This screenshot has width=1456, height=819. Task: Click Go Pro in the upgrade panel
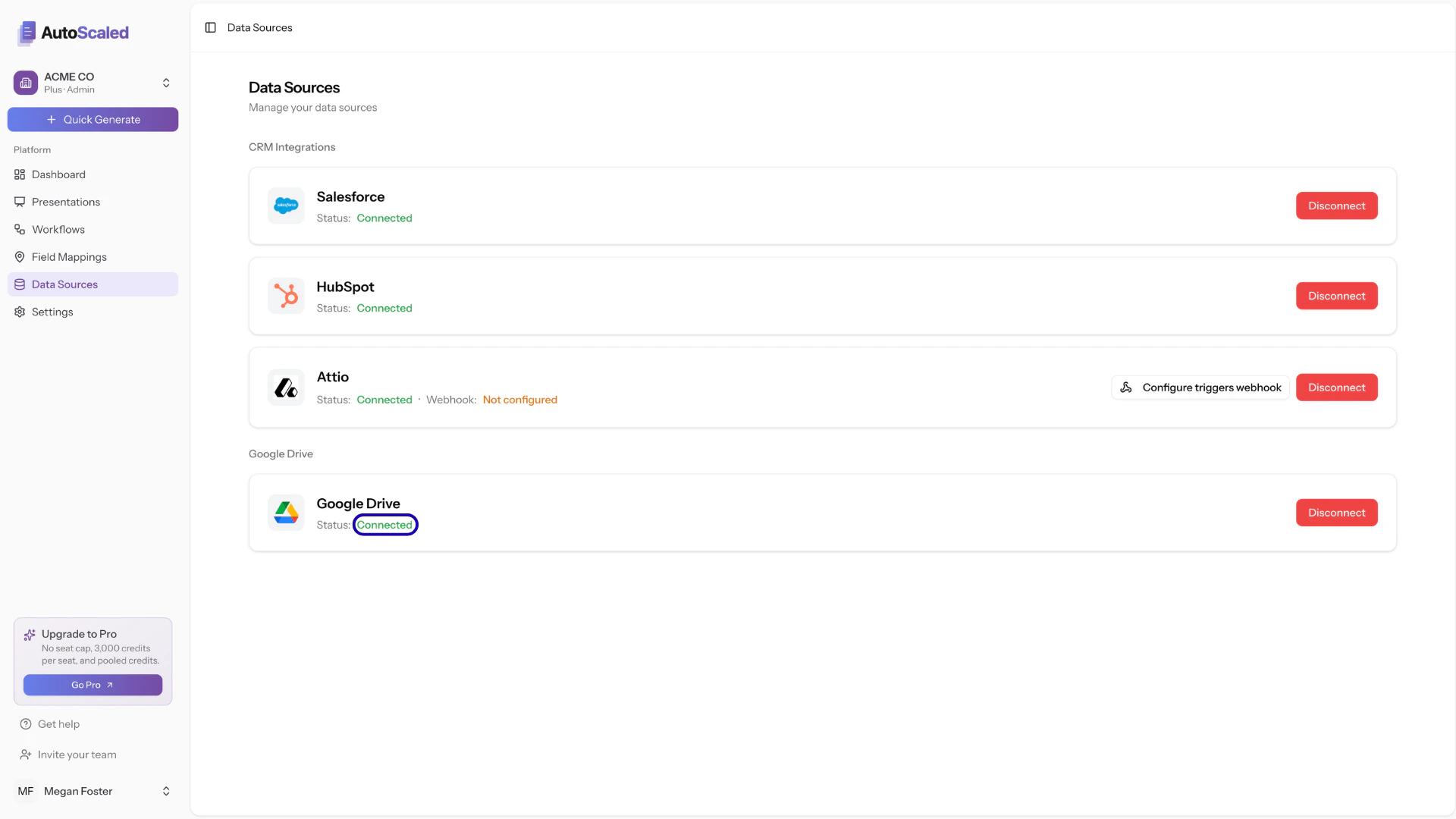93,685
